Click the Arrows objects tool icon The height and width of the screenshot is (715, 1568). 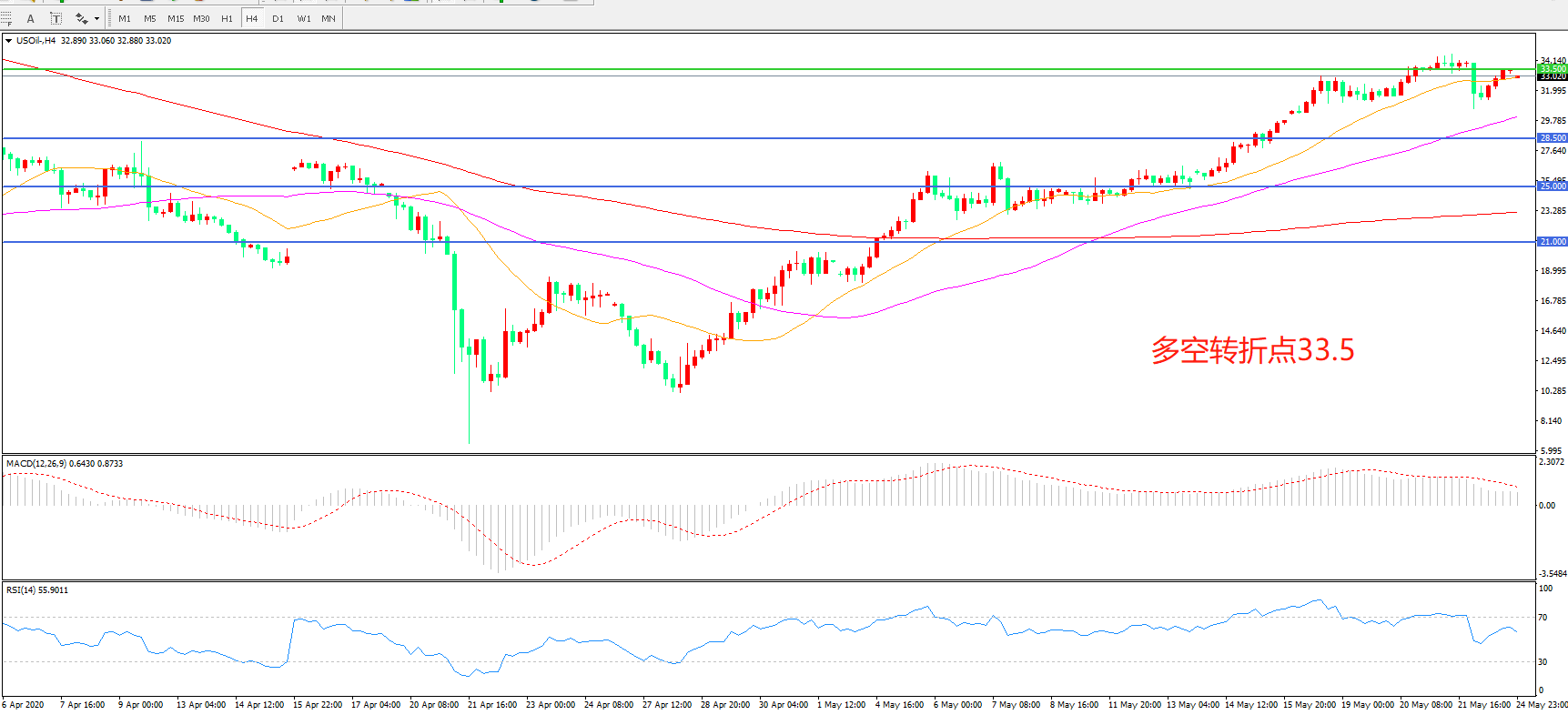point(81,18)
